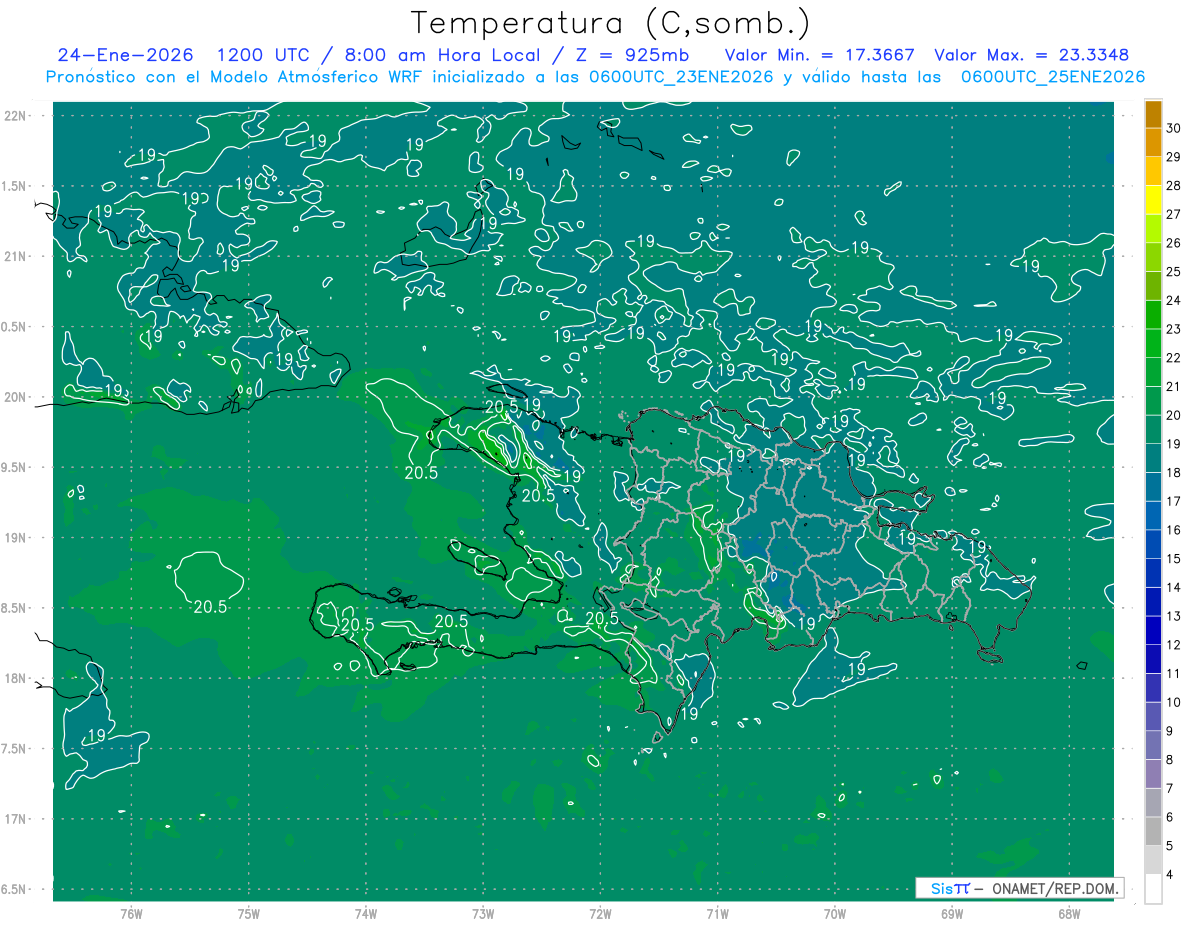Image resolution: width=1200 pixels, height=927 pixels.
Task: Click the number "17" on the color scale
Action: click(x=1173, y=502)
